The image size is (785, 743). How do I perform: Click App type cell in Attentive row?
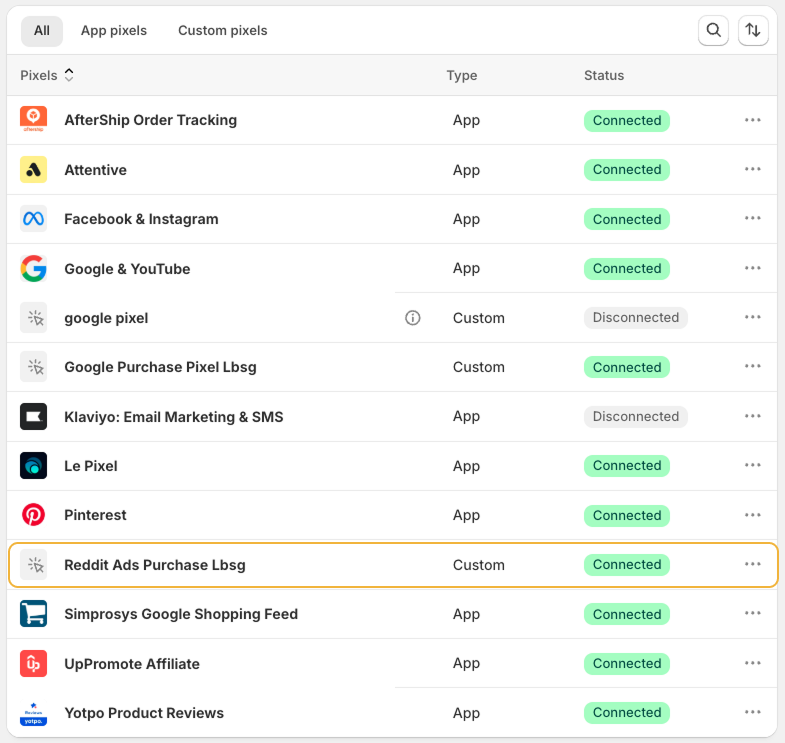466,170
